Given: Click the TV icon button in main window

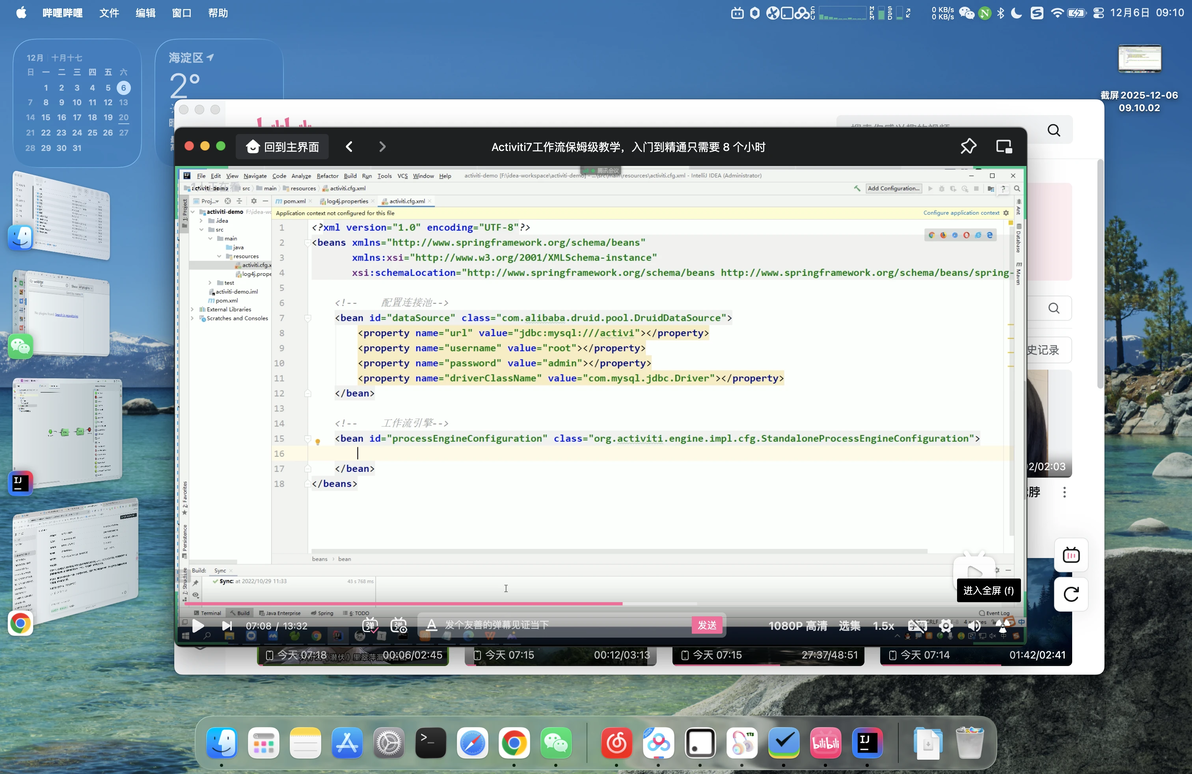Looking at the screenshot, I should pyautogui.click(x=1071, y=555).
